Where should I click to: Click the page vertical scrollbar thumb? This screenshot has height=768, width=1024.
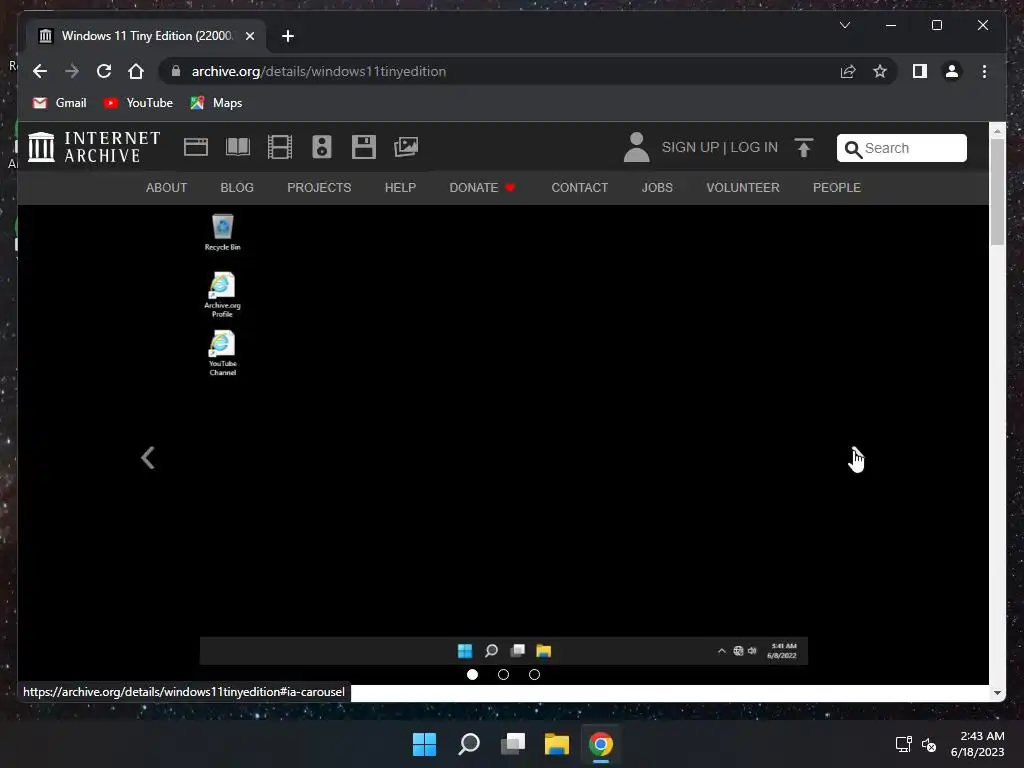pos(997,192)
